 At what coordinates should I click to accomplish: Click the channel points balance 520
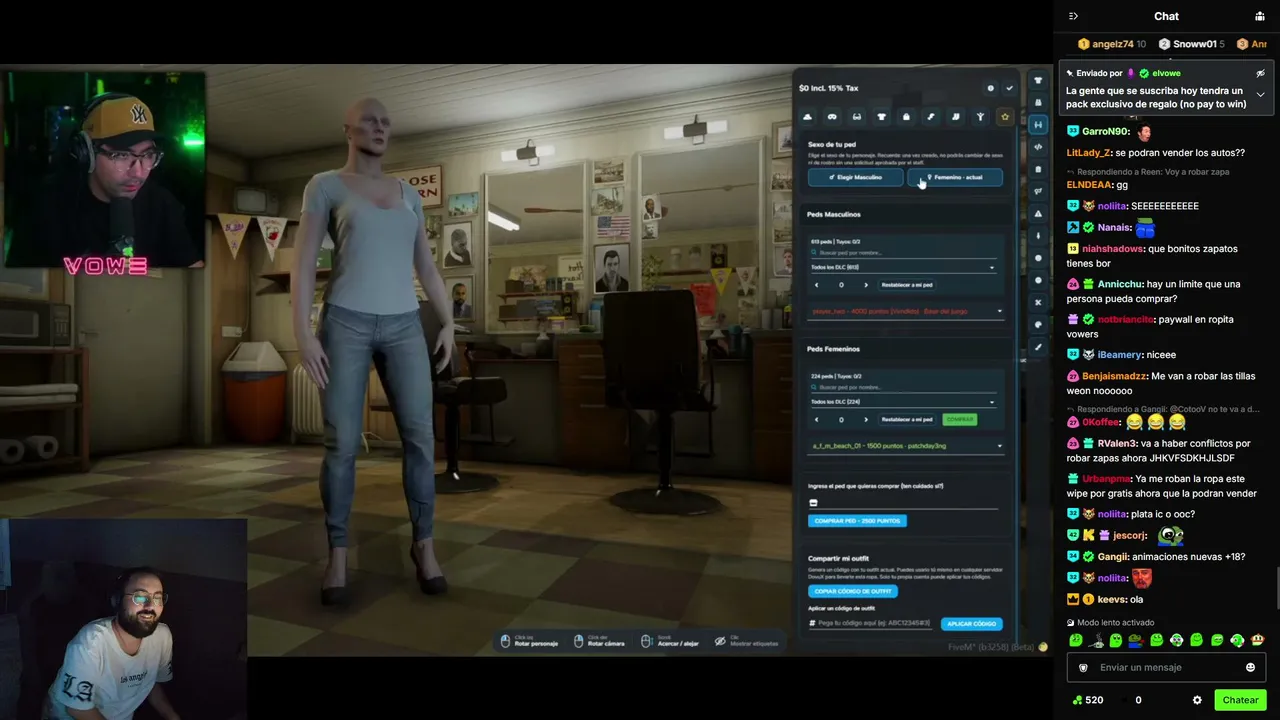(1087, 700)
